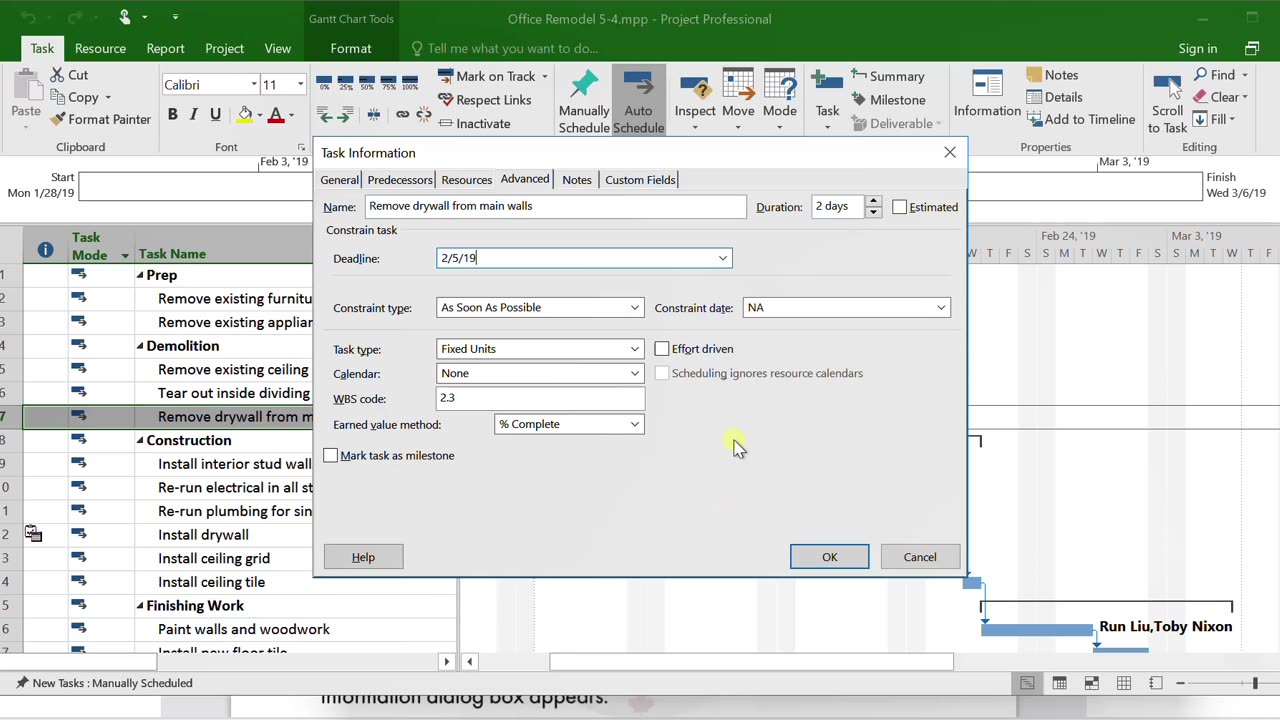Increase Duration with spinner up arrow
This screenshot has height=720, width=1280.
tap(873, 201)
